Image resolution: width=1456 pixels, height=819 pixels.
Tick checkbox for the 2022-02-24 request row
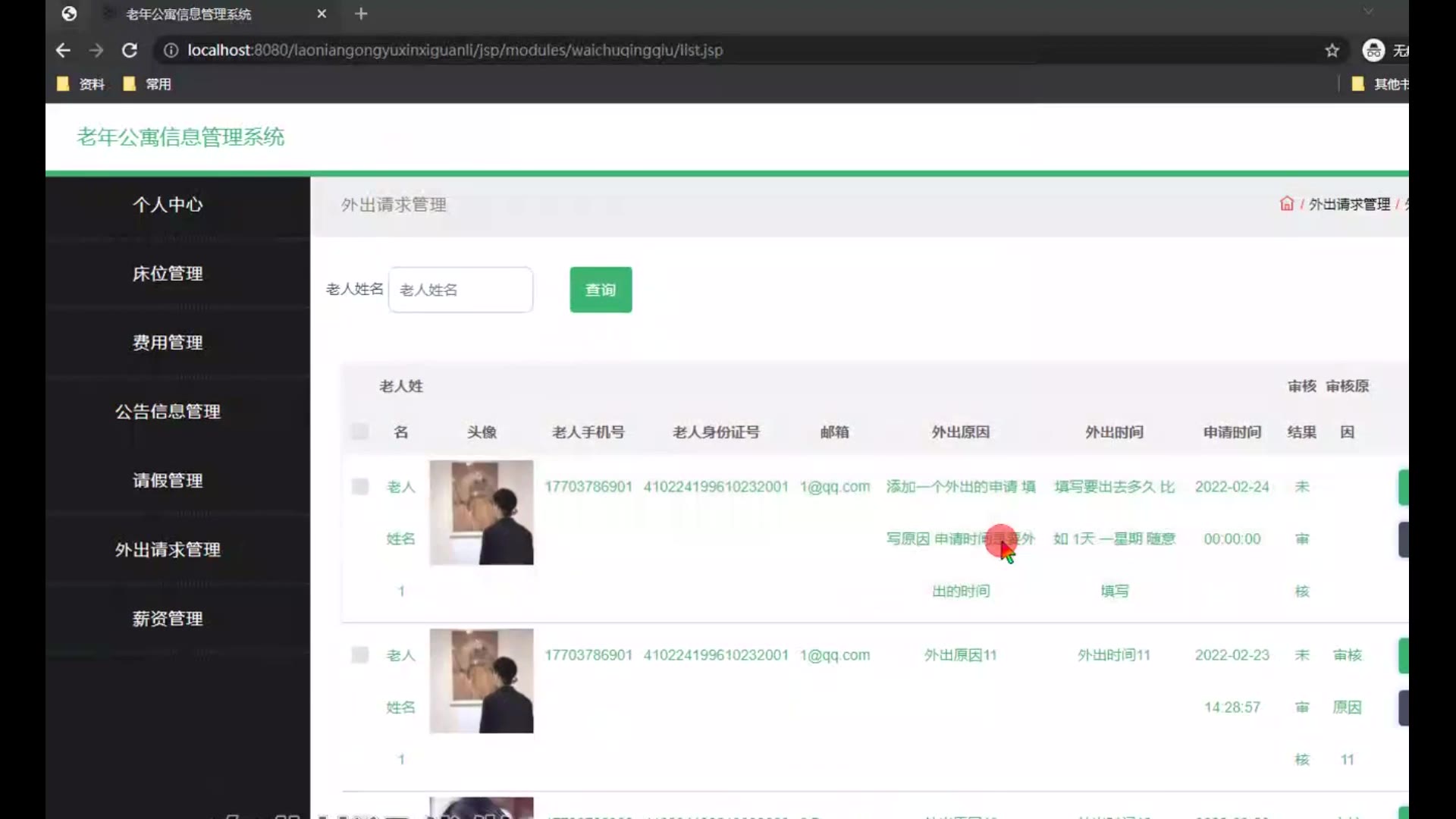[360, 486]
